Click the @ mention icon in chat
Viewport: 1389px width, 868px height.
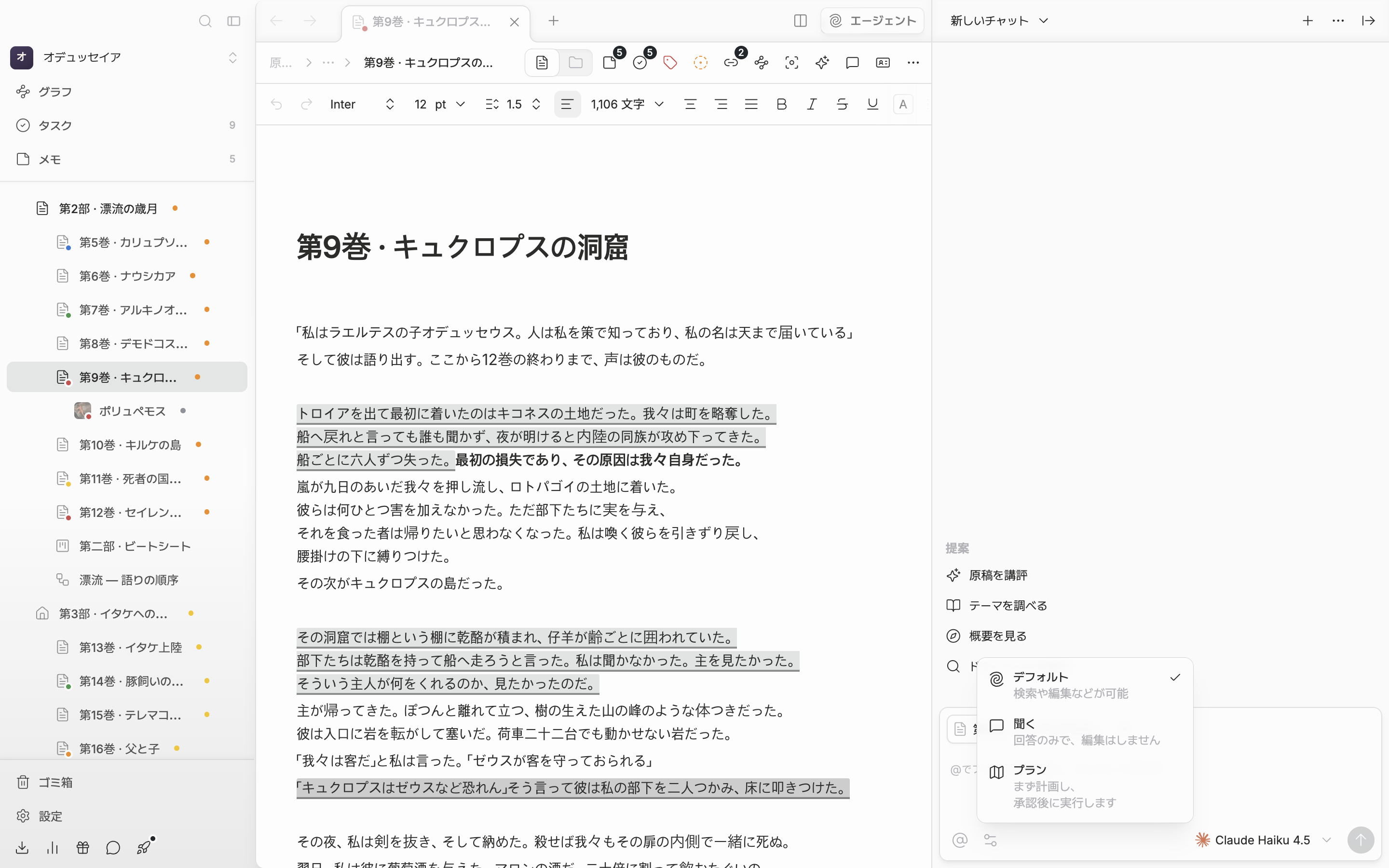(960, 841)
